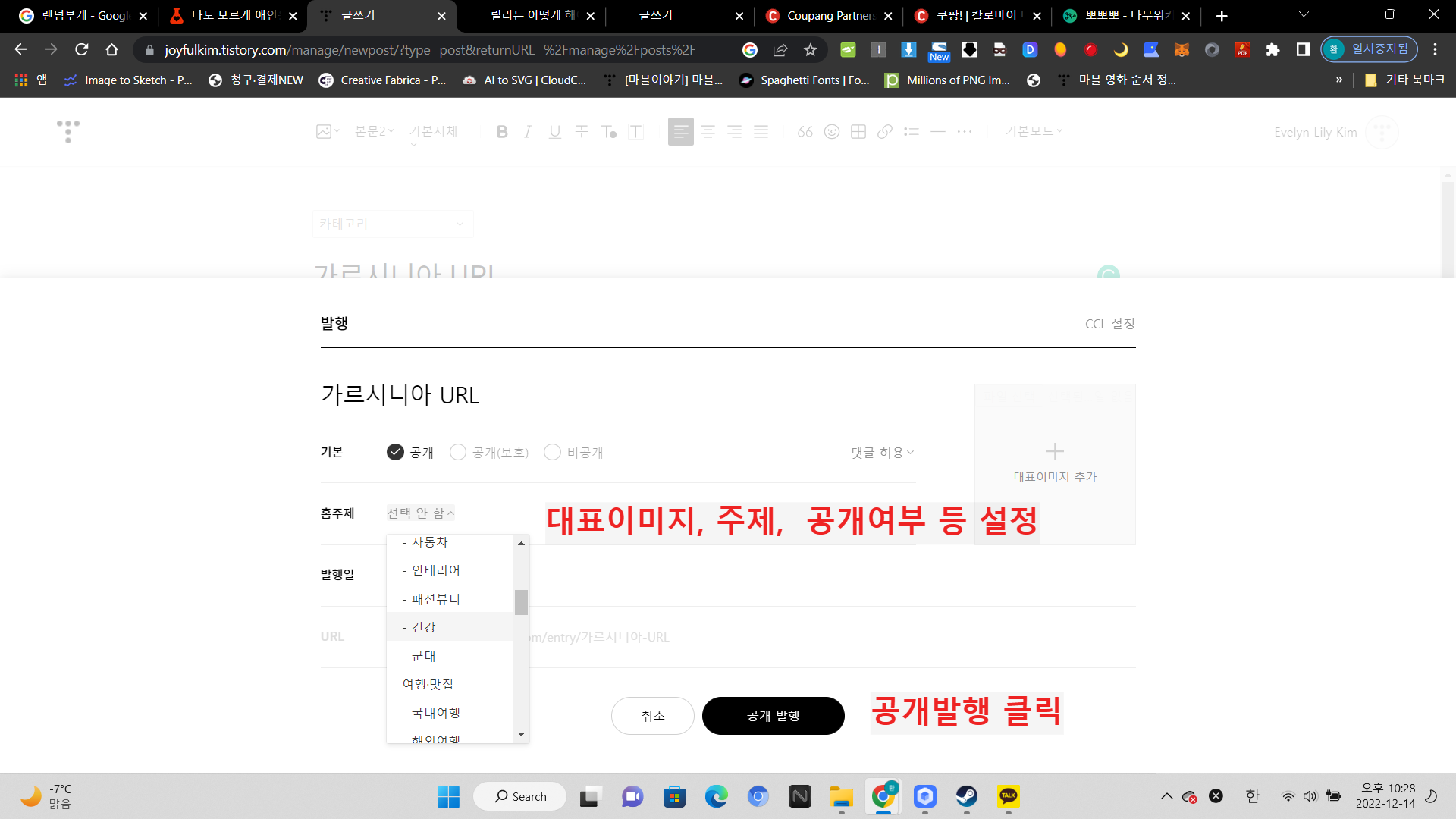Select the 비공개 visibility option
This screenshot has height=819, width=1456.
point(574,452)
